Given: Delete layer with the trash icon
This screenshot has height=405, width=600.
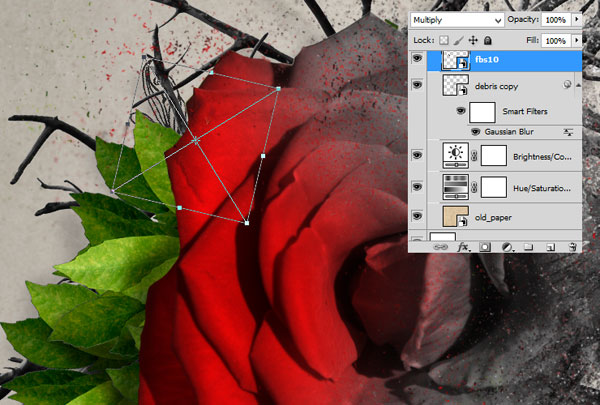Looking at the screenshot, I should point(571,245).
